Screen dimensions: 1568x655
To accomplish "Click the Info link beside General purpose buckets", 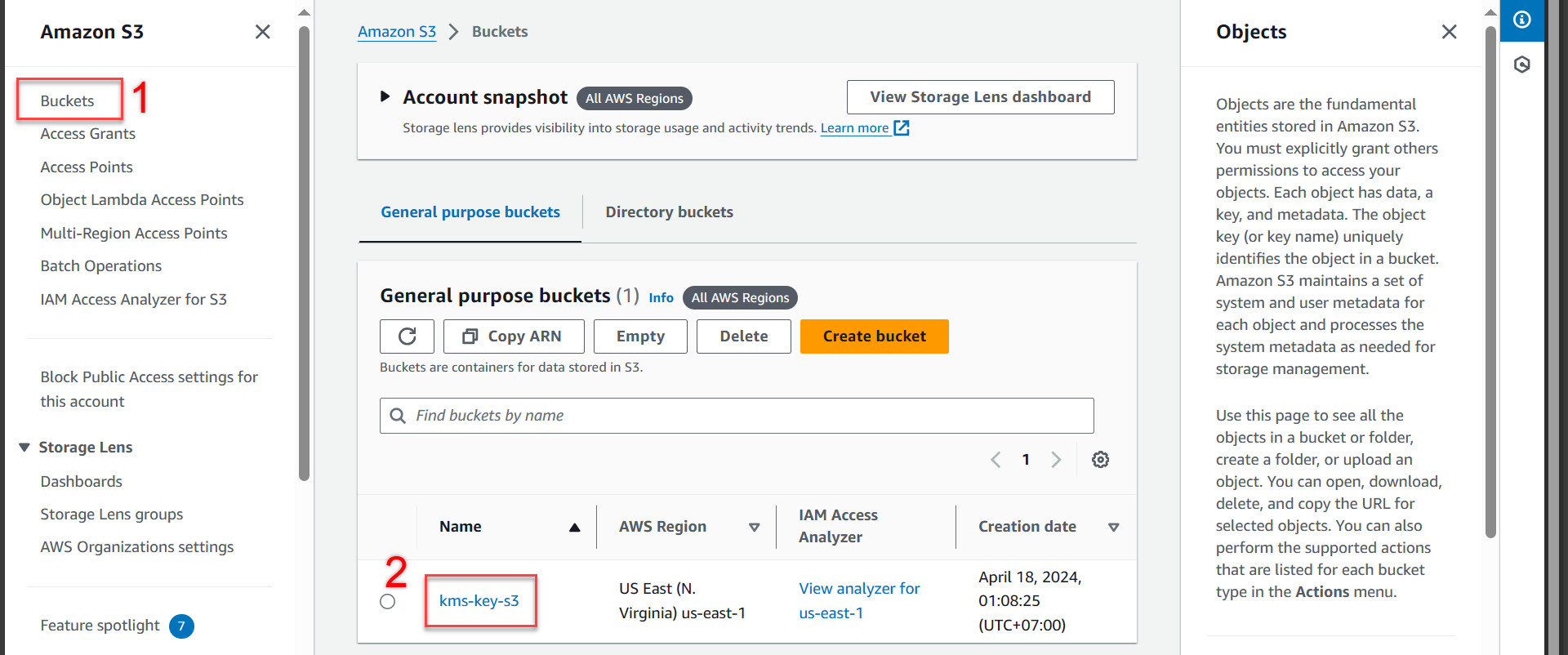I will pos(661,298).
